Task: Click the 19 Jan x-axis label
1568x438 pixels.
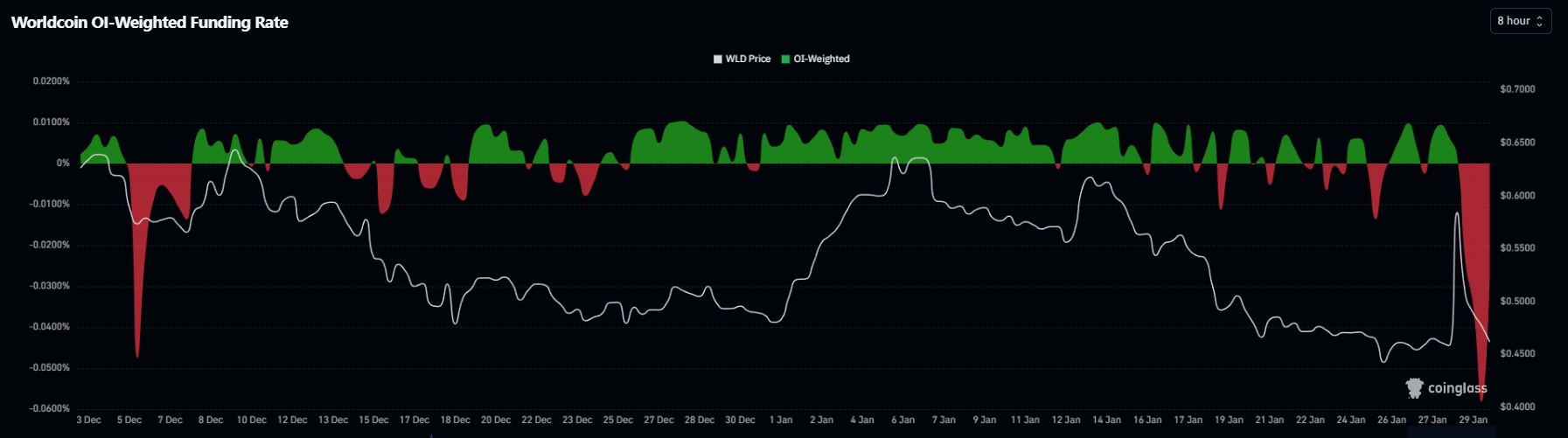Action: 1229,421
